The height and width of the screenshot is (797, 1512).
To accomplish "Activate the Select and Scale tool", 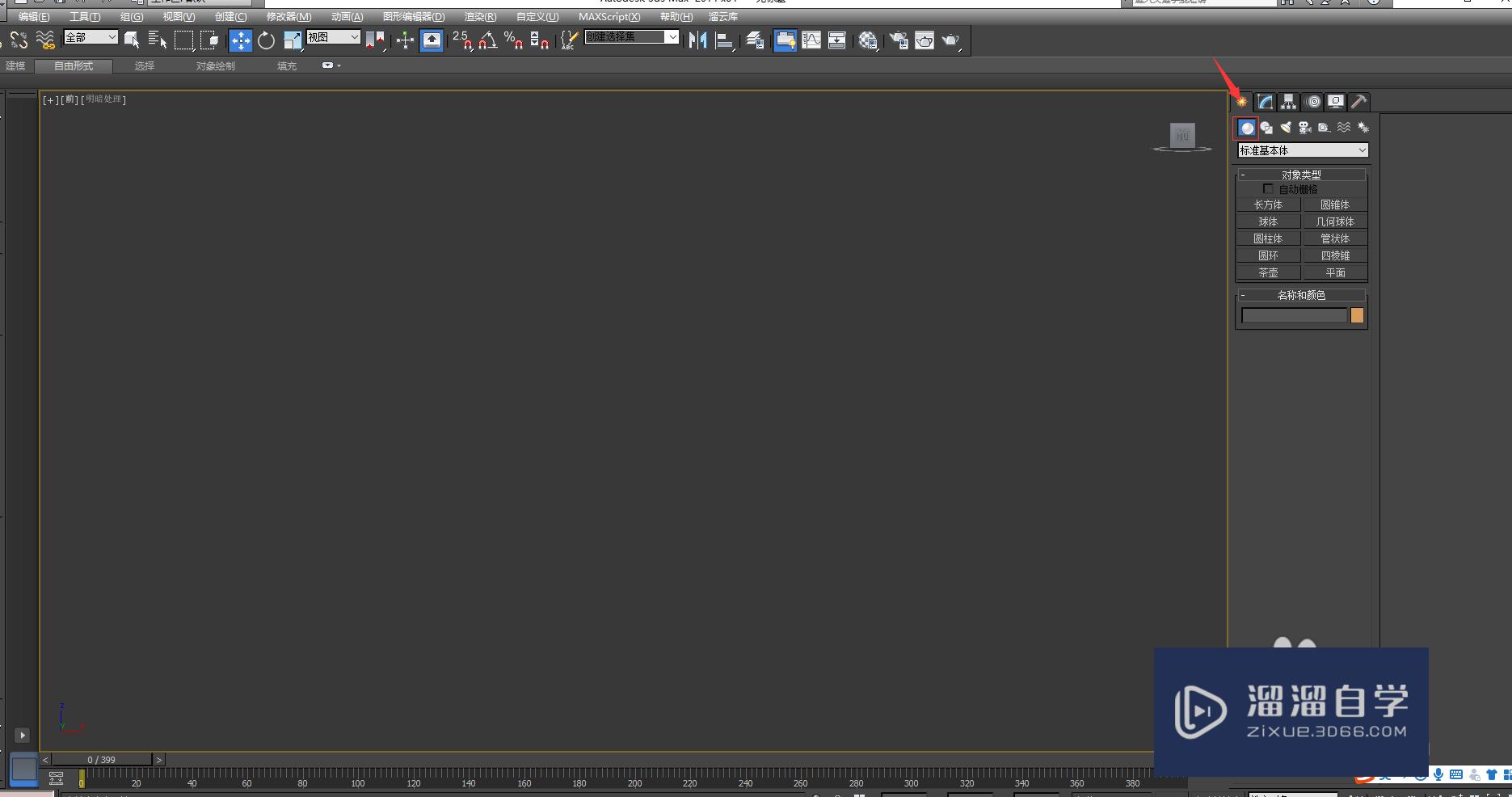I will [293, 40].
